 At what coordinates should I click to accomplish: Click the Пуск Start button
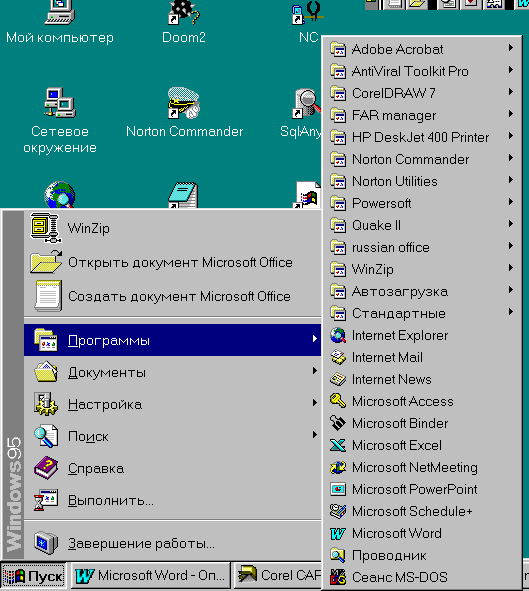click(x=34, y=576)
